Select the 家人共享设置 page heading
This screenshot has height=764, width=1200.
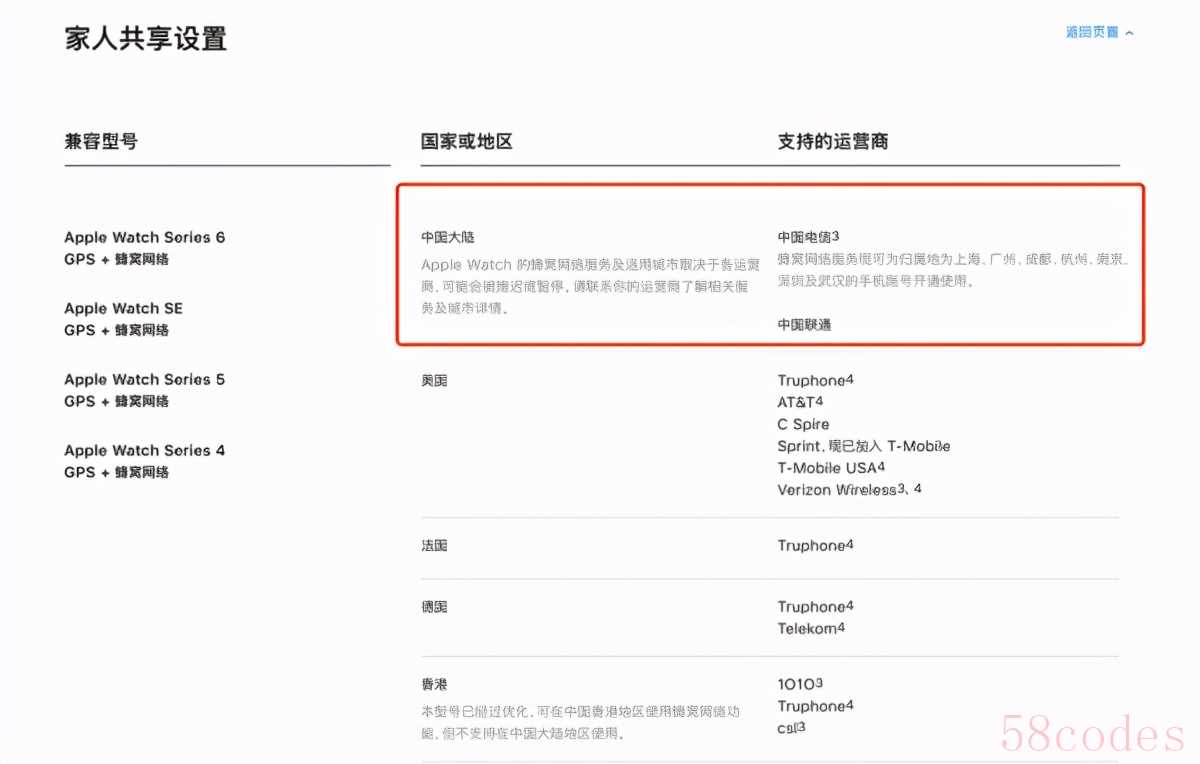click(146, 39)
